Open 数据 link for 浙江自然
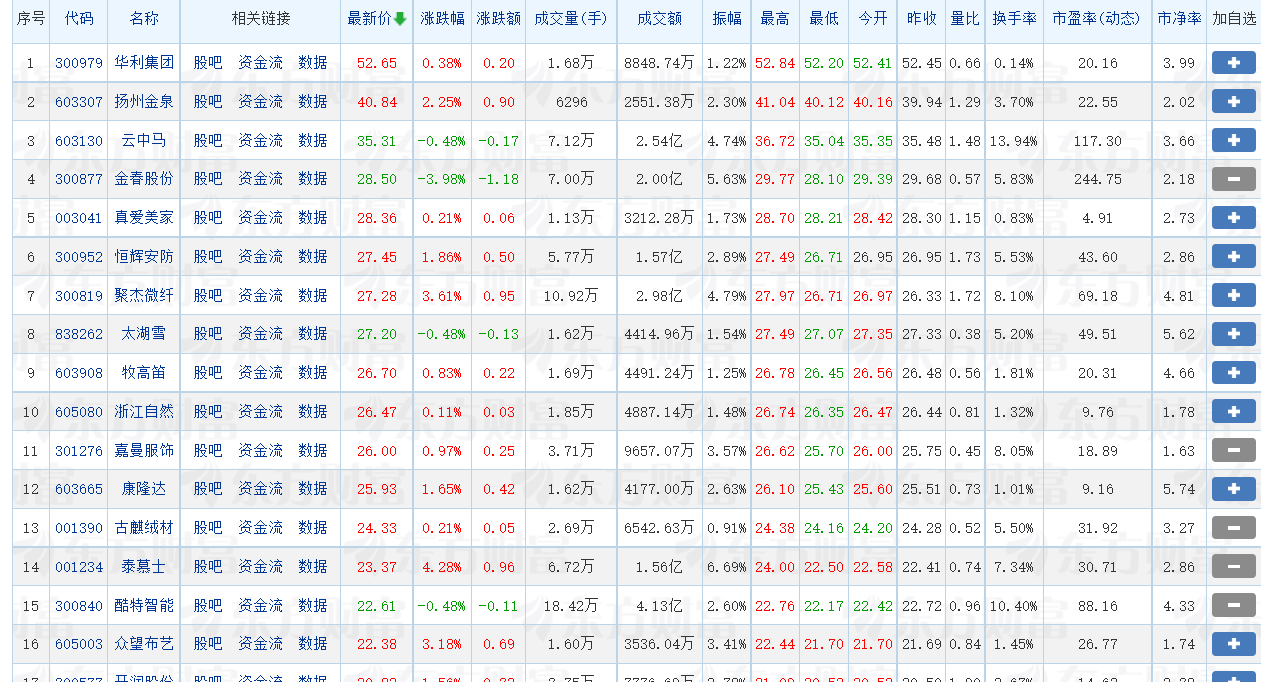The width and height of the screenshot is (1261, 682). click(x=313, y=412)
